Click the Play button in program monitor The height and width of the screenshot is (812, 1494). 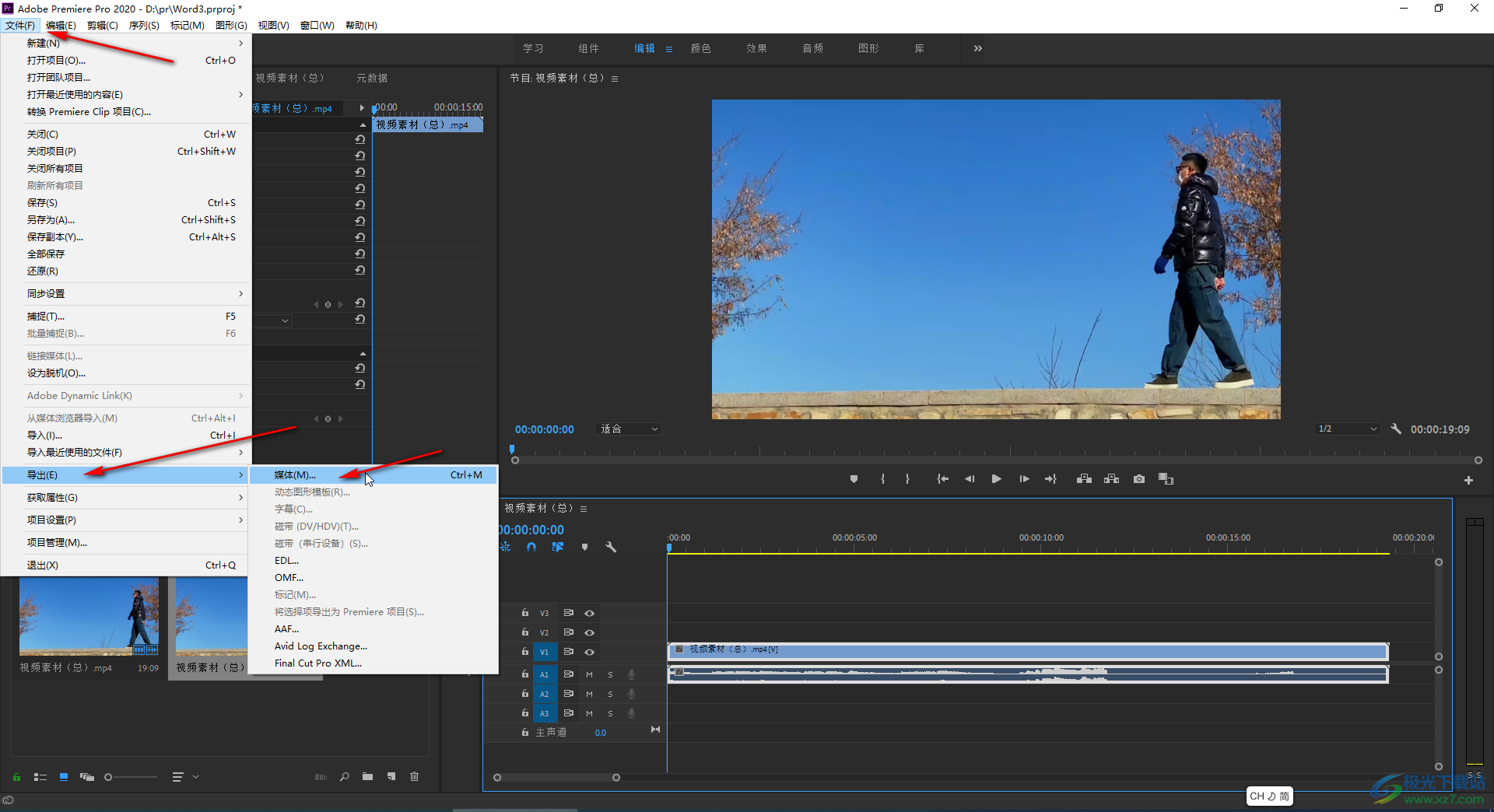(996, 478)
